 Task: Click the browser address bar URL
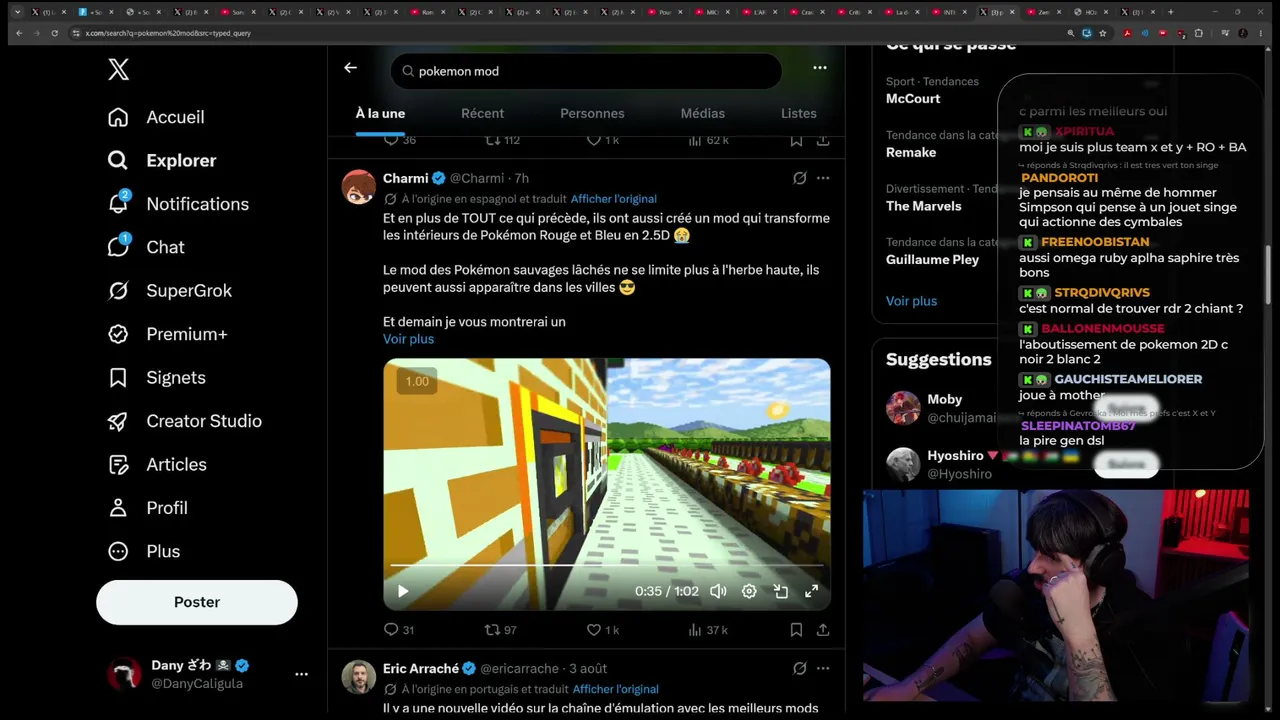pyautogui.click(x=168, y=33)
